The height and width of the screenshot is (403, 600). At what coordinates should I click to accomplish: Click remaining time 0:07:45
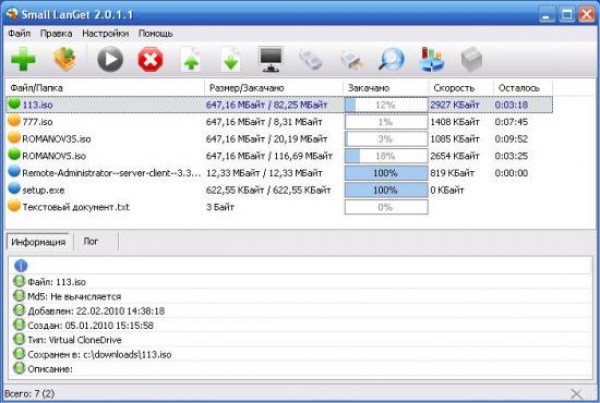pos(511,122)
